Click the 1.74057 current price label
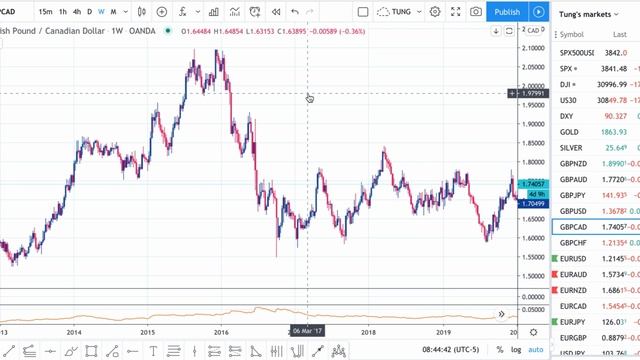This screenshot has height=360, width=640. point(533,184)
